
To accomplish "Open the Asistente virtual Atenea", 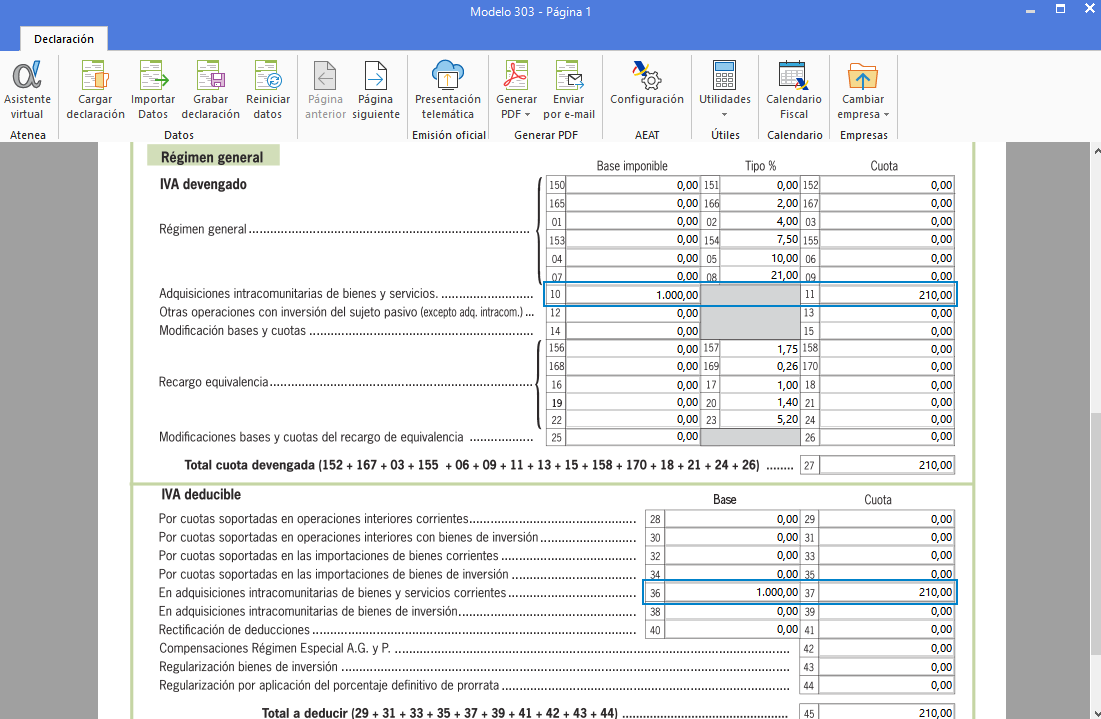I will click(27, 90).
